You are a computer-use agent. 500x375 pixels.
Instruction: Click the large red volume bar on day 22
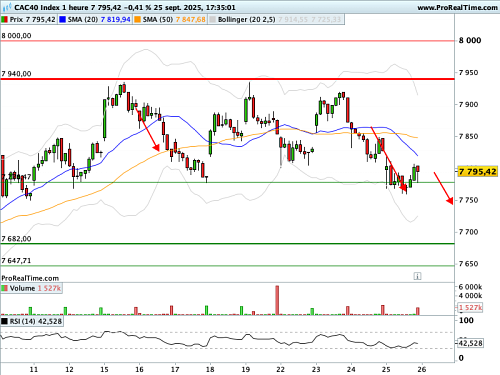pos(277,300)
